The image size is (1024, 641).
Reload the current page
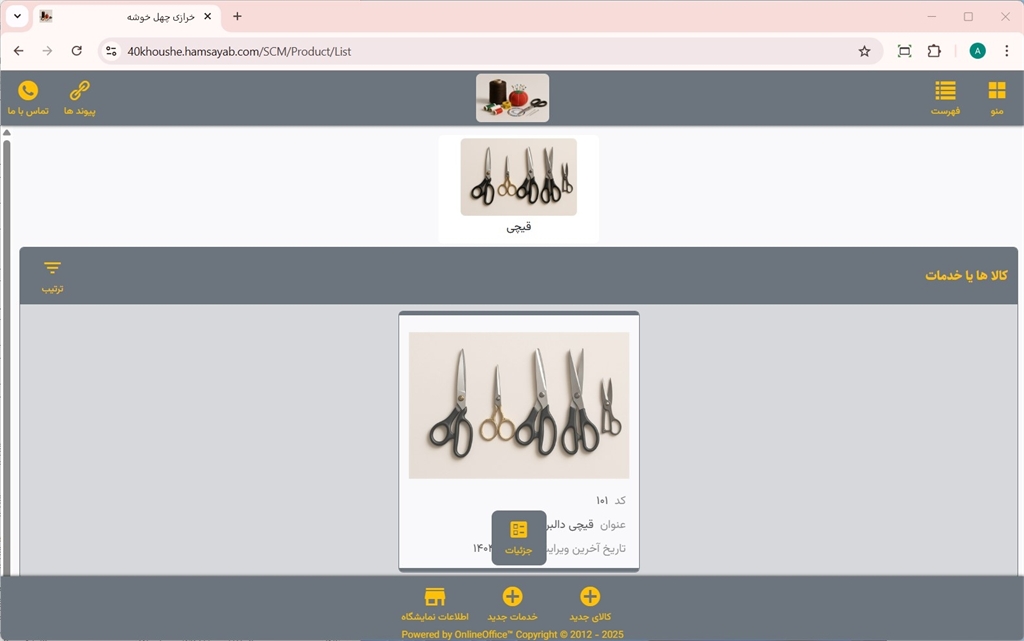pos(77,51)
